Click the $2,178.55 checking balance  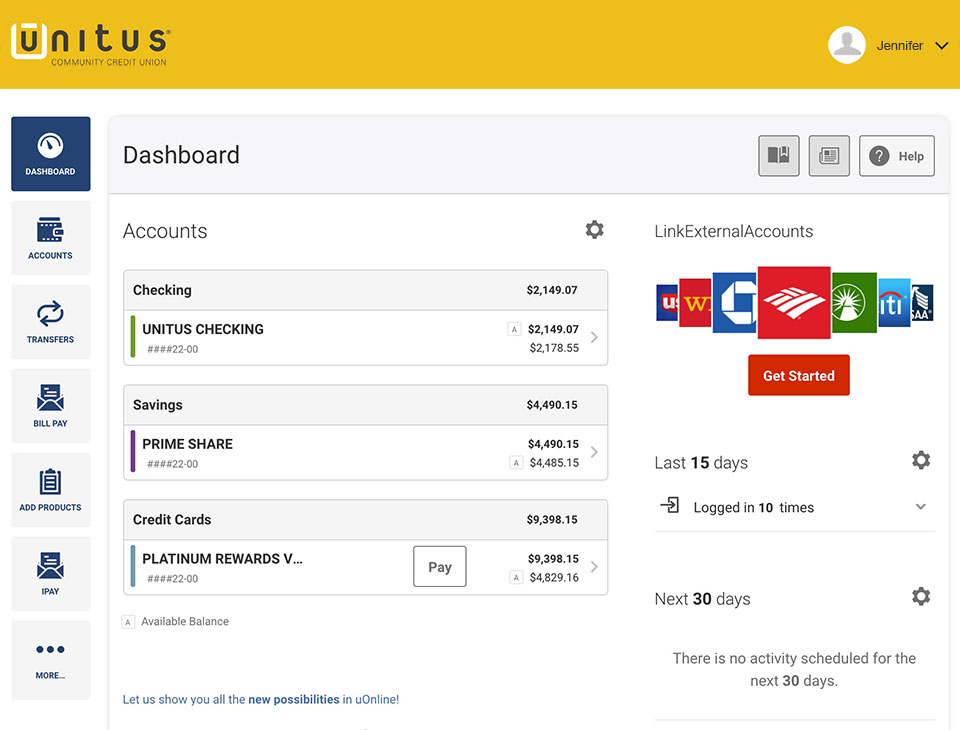[554, 348]
